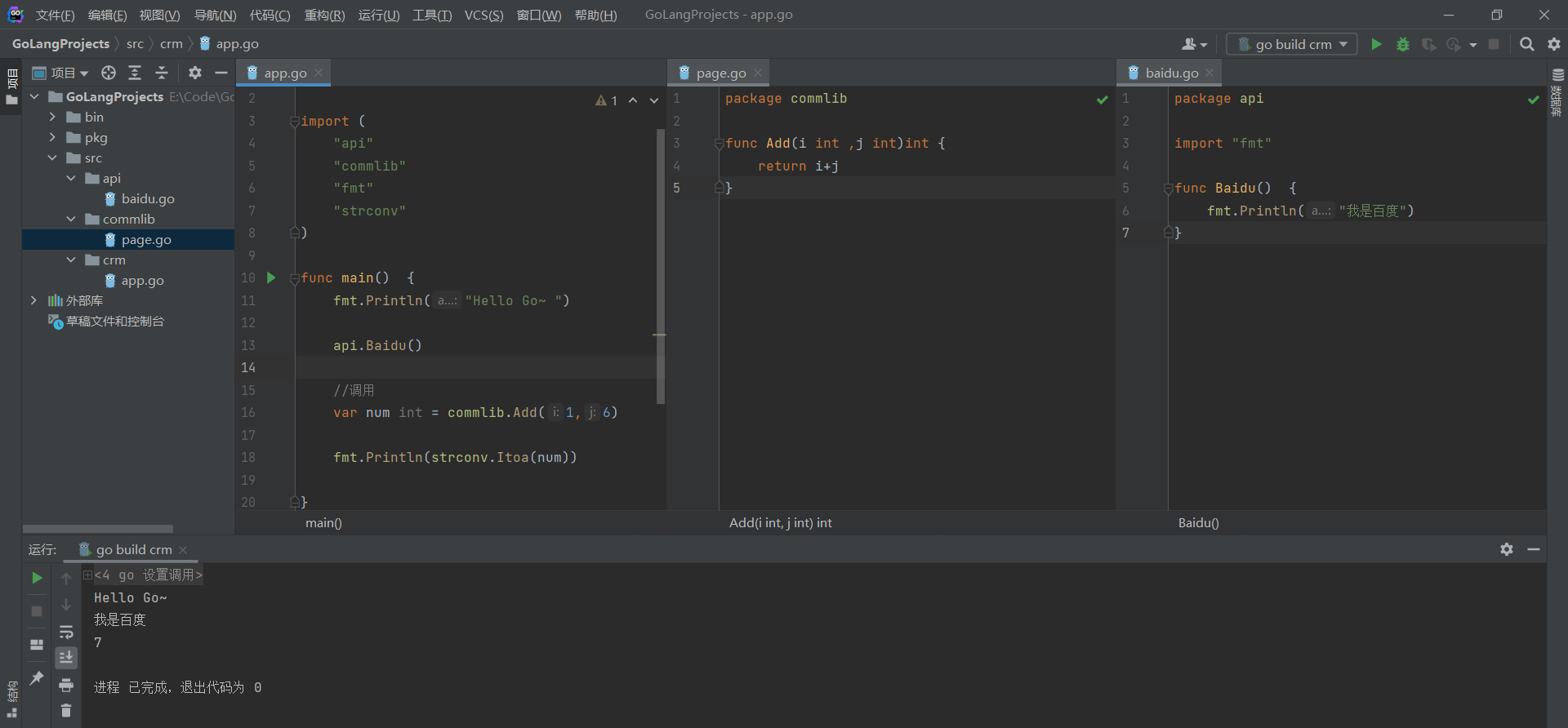Open IDE settings gear in top toolbar
Image resolution: width=1568 pixels, height=728 pixels.
(1554, 44)
